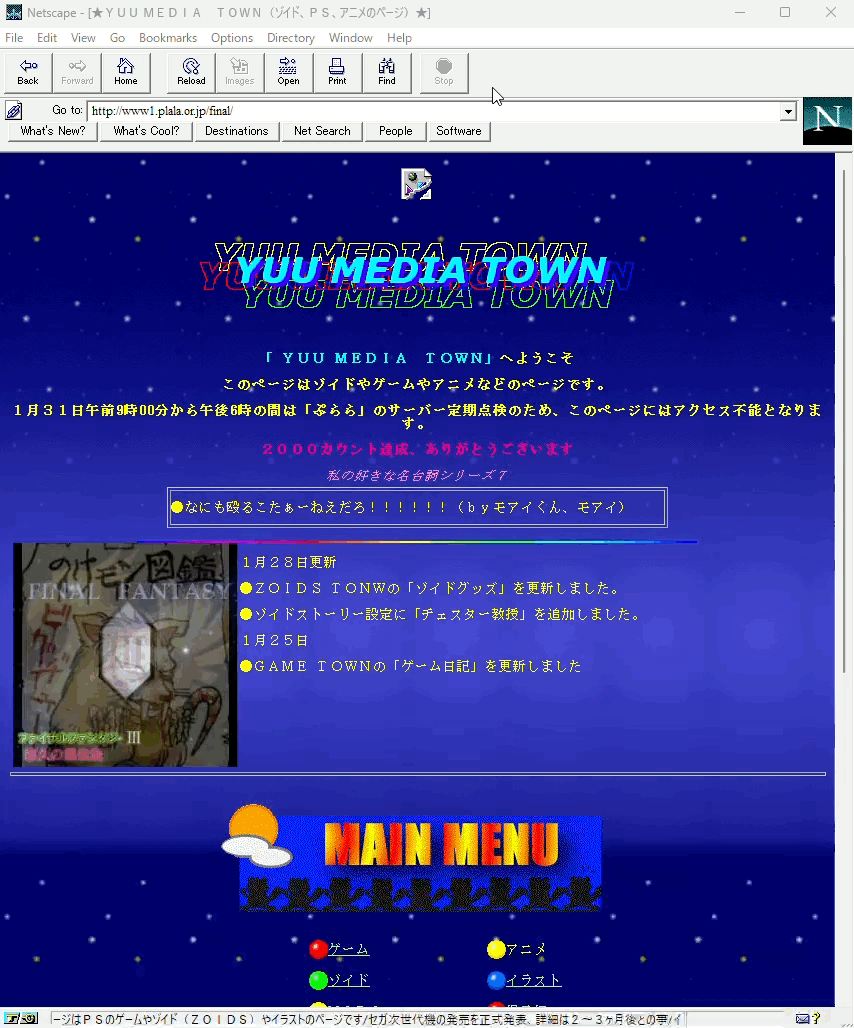854x1028 pixels.
Task: Click the Forward navigation icon
Action: 76,72
